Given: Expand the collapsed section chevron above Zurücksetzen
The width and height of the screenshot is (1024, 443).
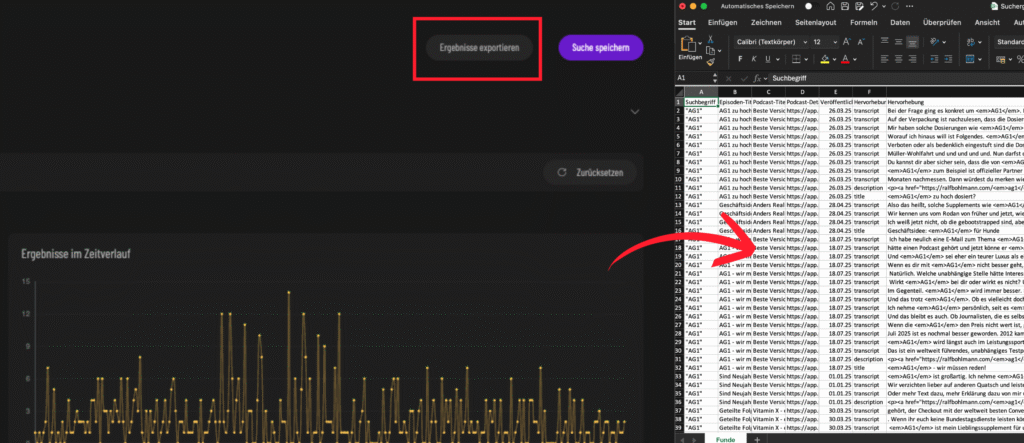Looking at the screenshot, I should tap(635, 113).
